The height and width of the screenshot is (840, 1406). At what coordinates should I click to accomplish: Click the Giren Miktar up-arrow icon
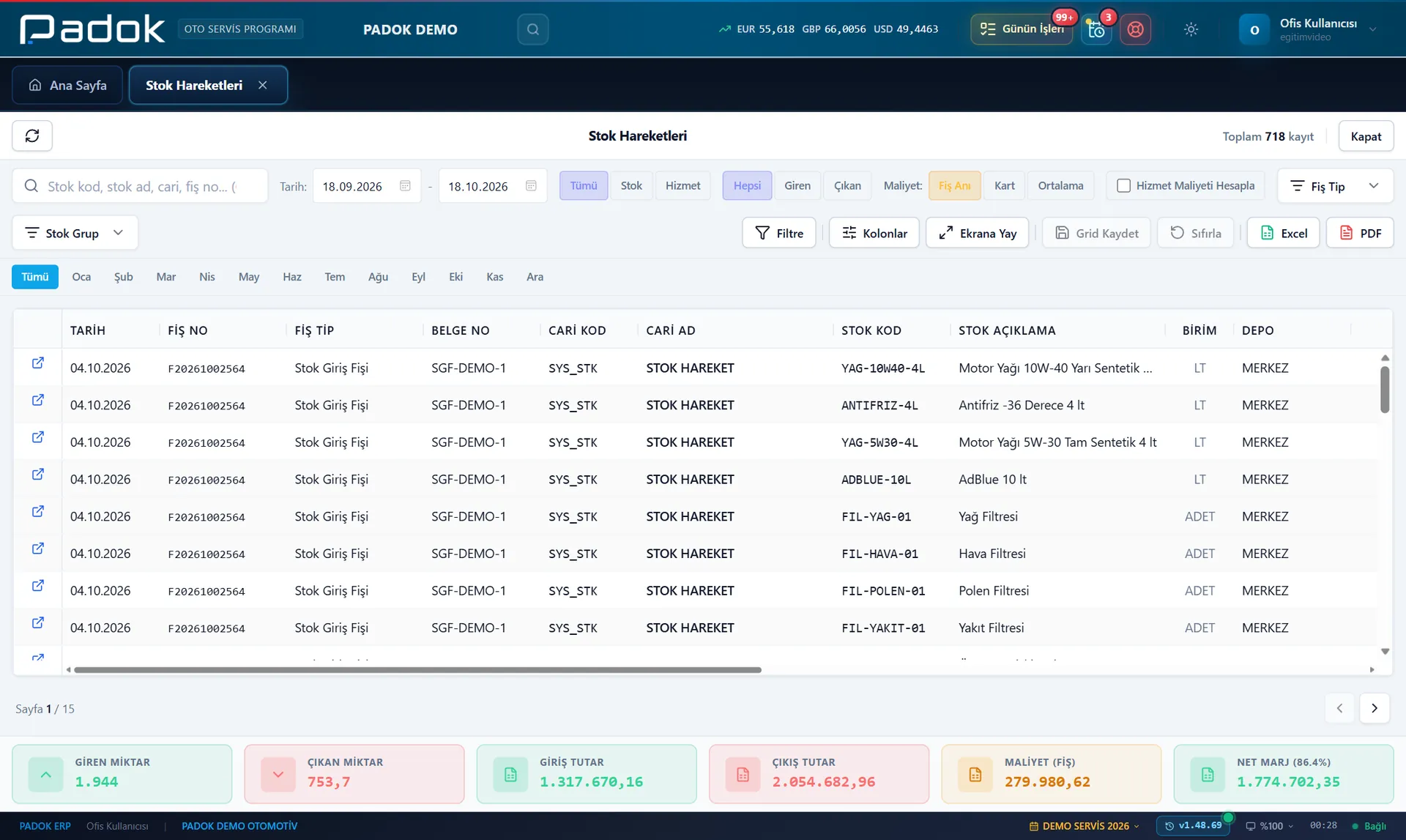(45, 774)
